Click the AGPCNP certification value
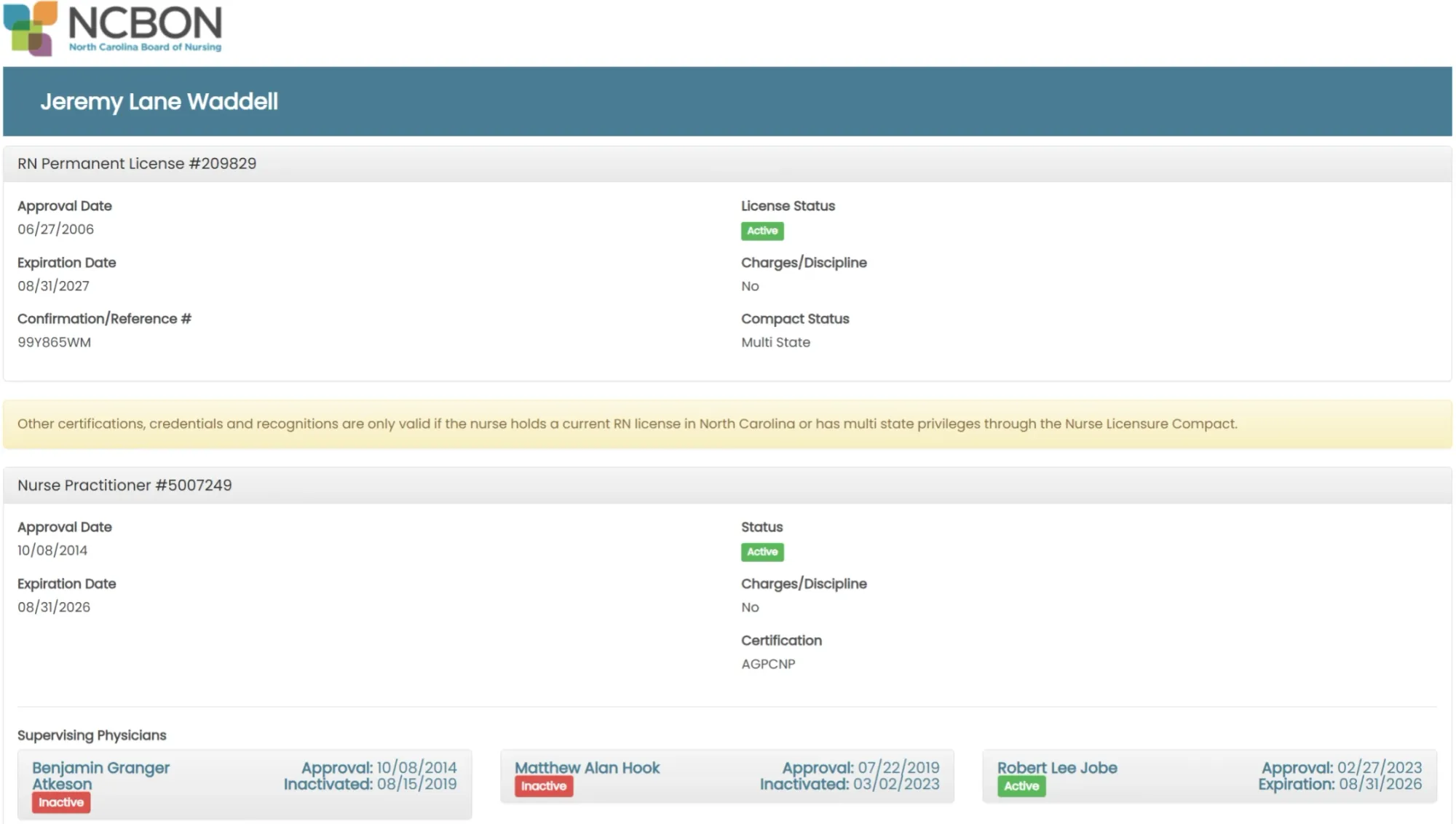Image resolution: width=1456 pixels, height=824 pixels. click(768, 664)
